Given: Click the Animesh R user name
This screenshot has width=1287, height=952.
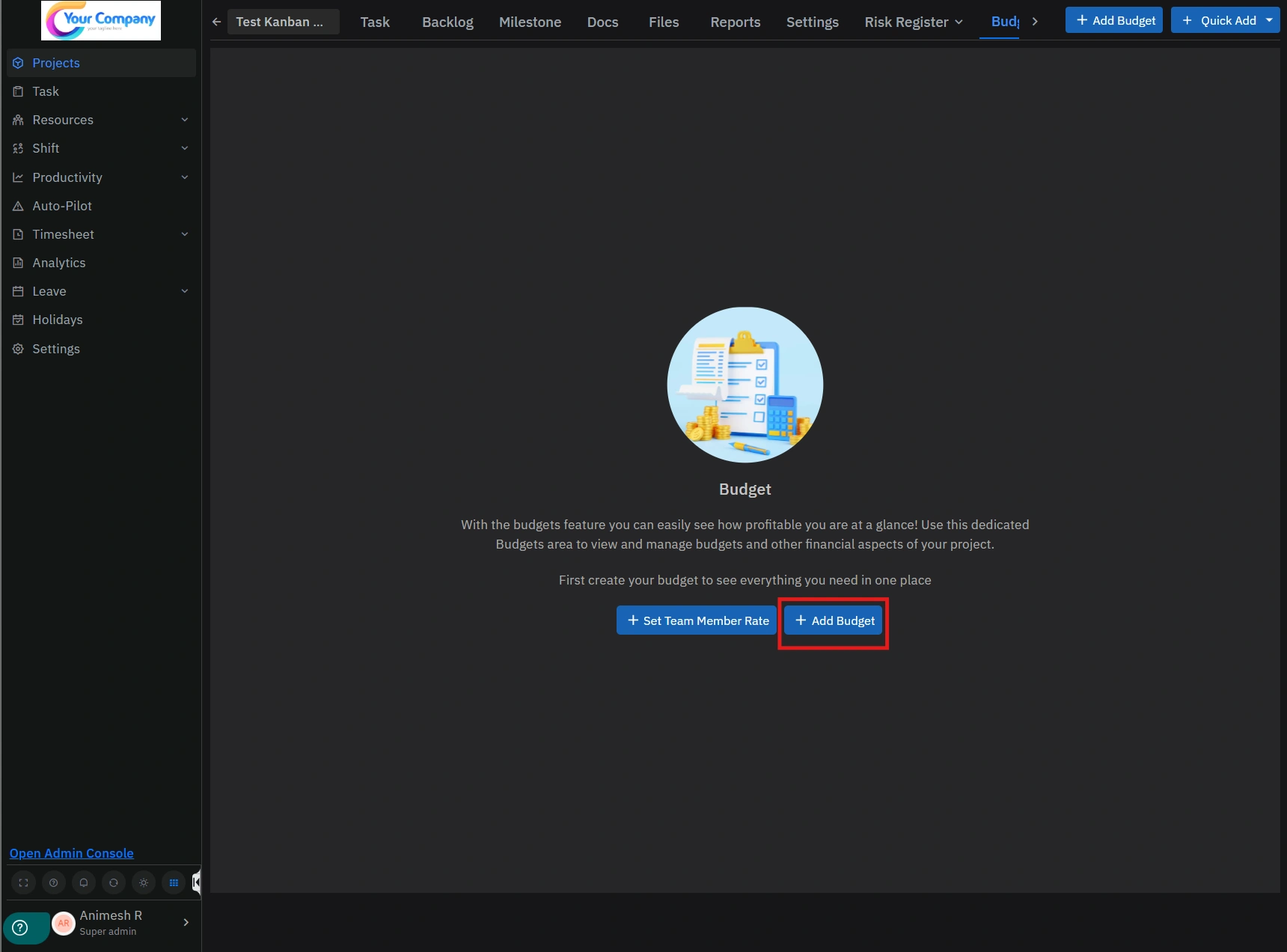Looking at the screenshot, I should click(x=111, y=915).
